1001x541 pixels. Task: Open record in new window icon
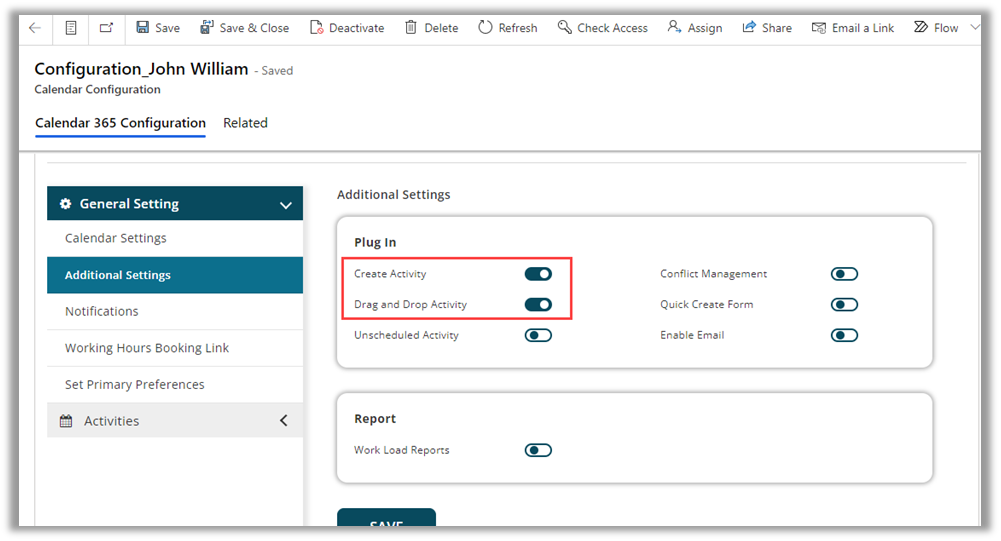(x=106, y=28)
